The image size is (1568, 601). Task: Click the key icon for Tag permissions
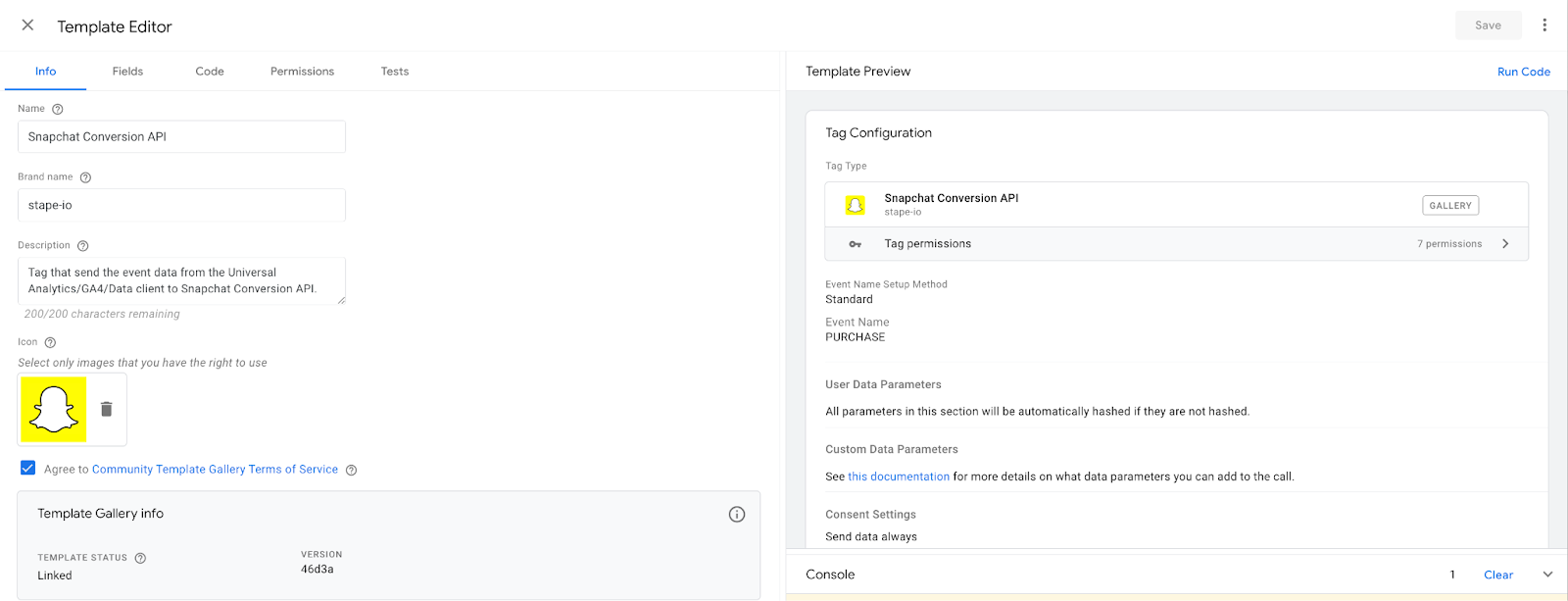pos(856,244)
